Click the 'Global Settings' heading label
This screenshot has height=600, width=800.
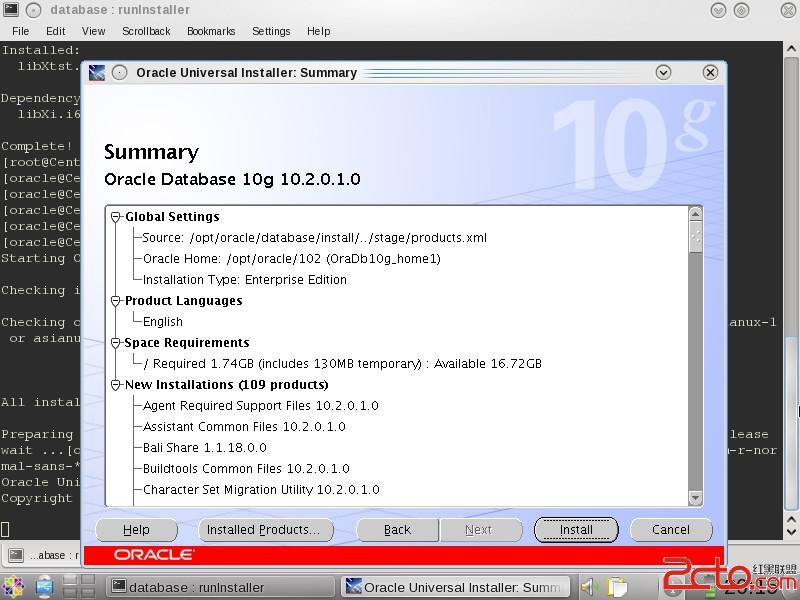[172, 217]
